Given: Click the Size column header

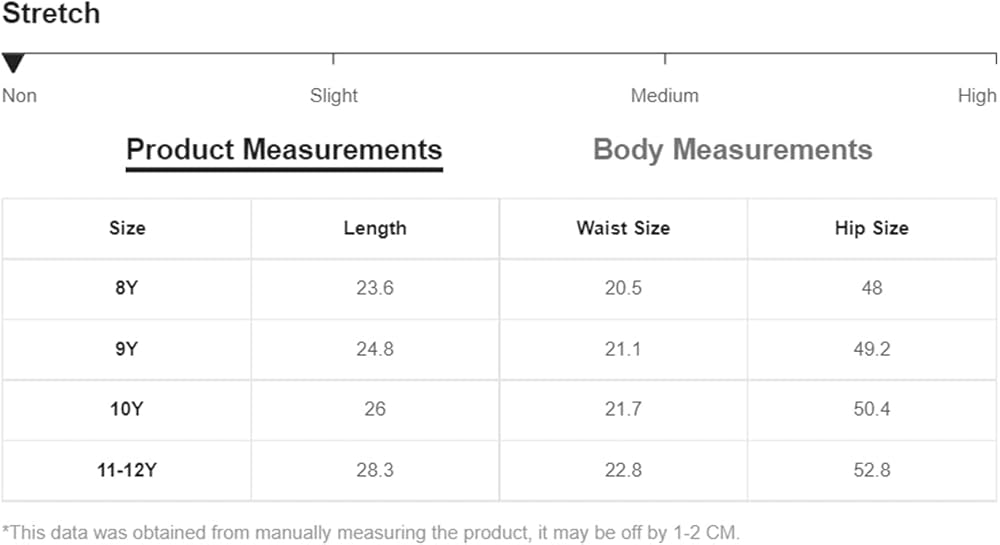Looking at the screenshot, I should point(127,228).
